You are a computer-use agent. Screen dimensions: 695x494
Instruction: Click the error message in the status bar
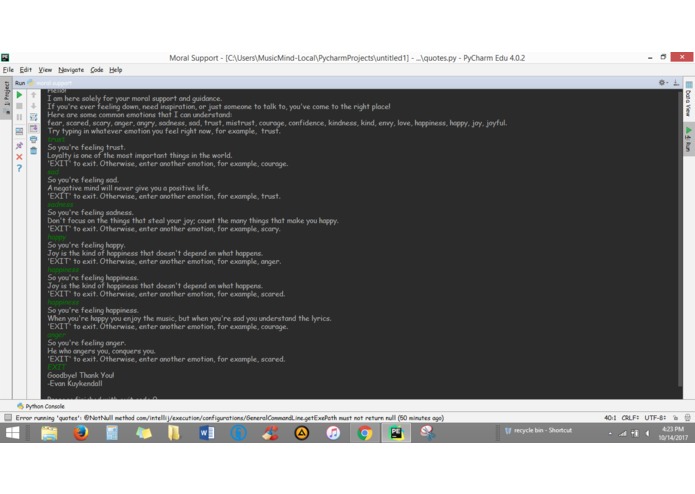[230, 417]
